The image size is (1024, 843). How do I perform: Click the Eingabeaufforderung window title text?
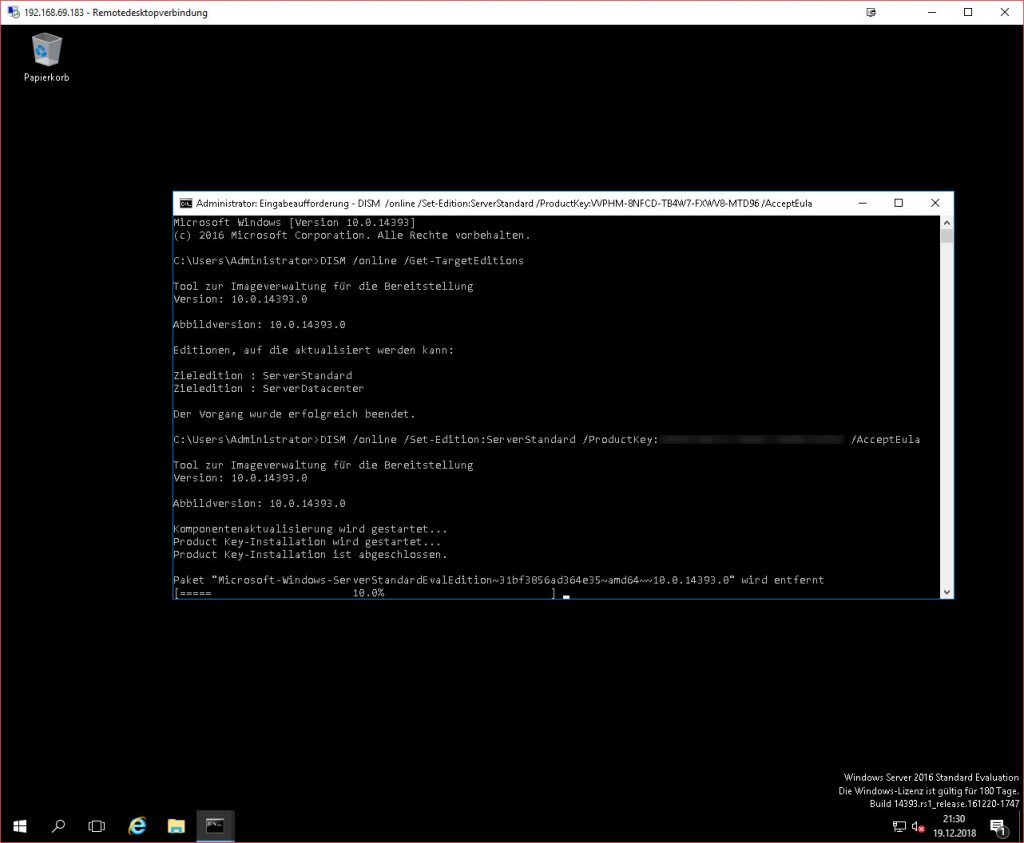click(x=504, y=204)
